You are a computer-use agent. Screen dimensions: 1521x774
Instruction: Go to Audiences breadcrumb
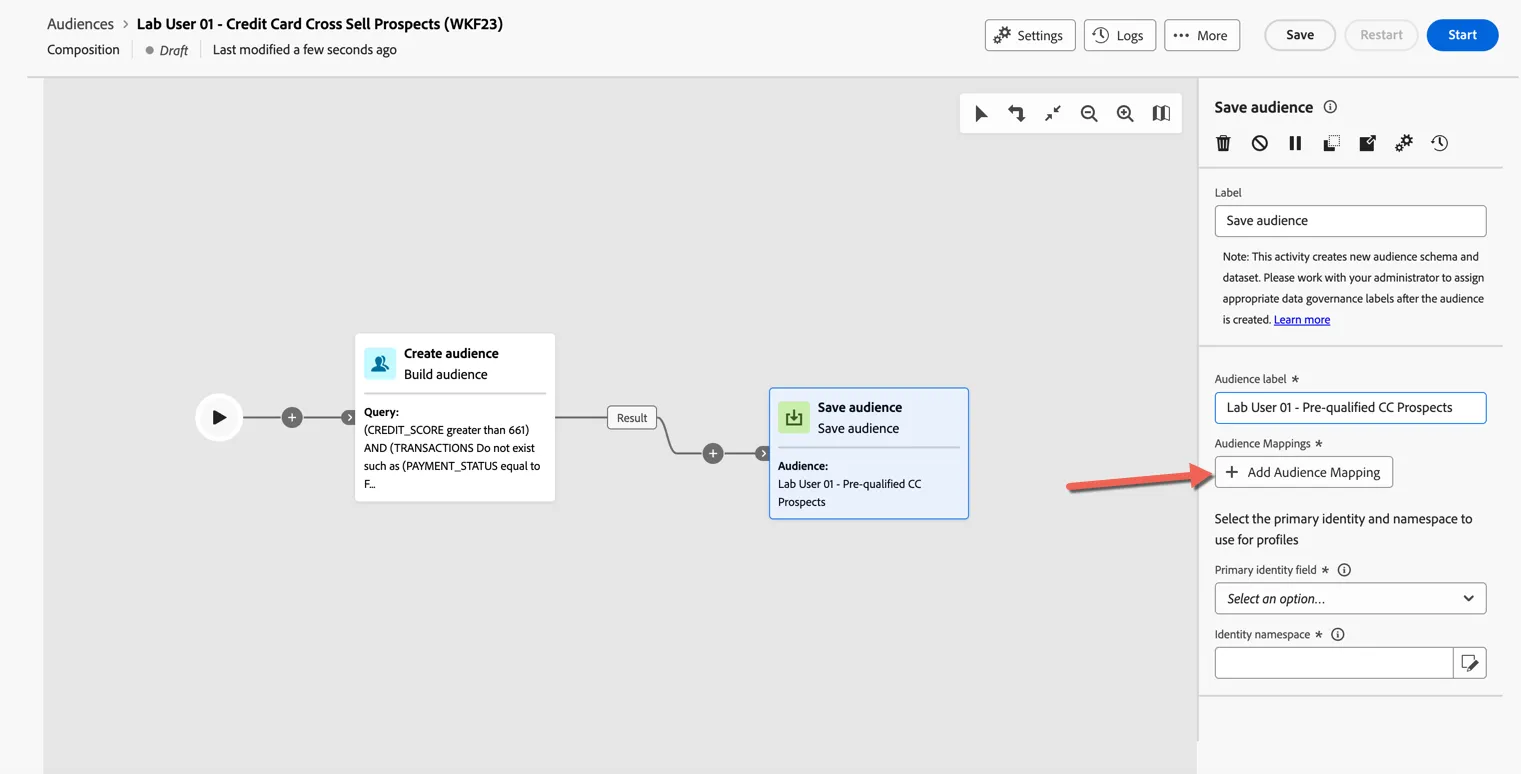pos(81,24)
